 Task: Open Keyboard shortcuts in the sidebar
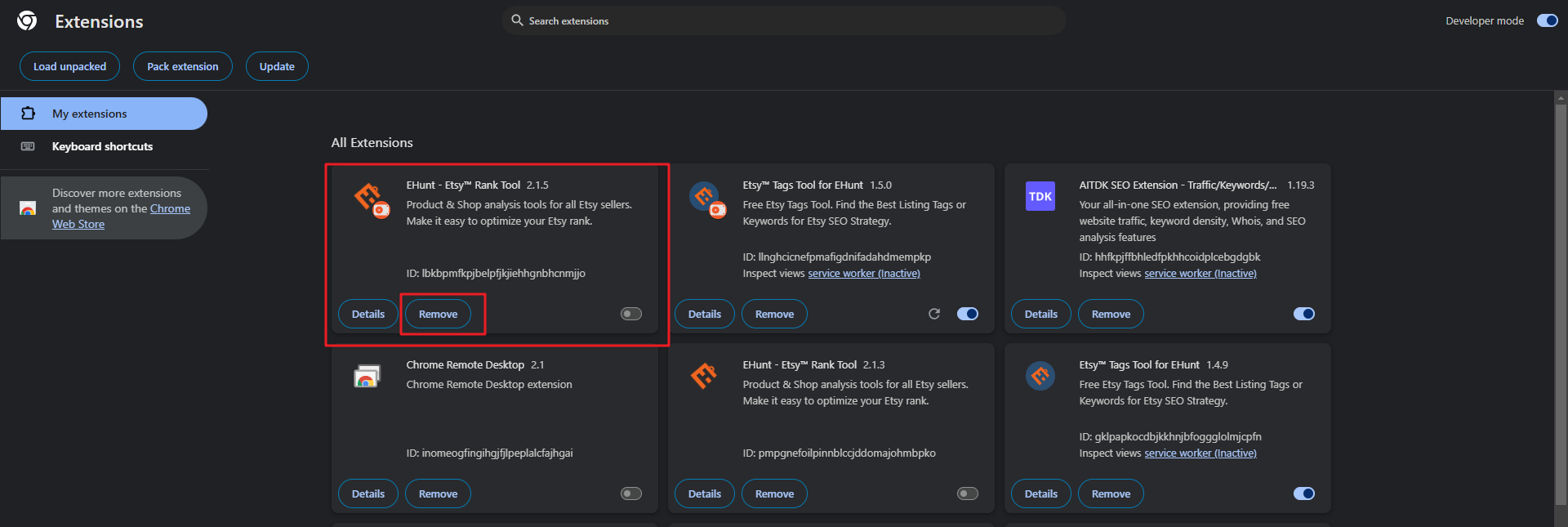[102, 146]
